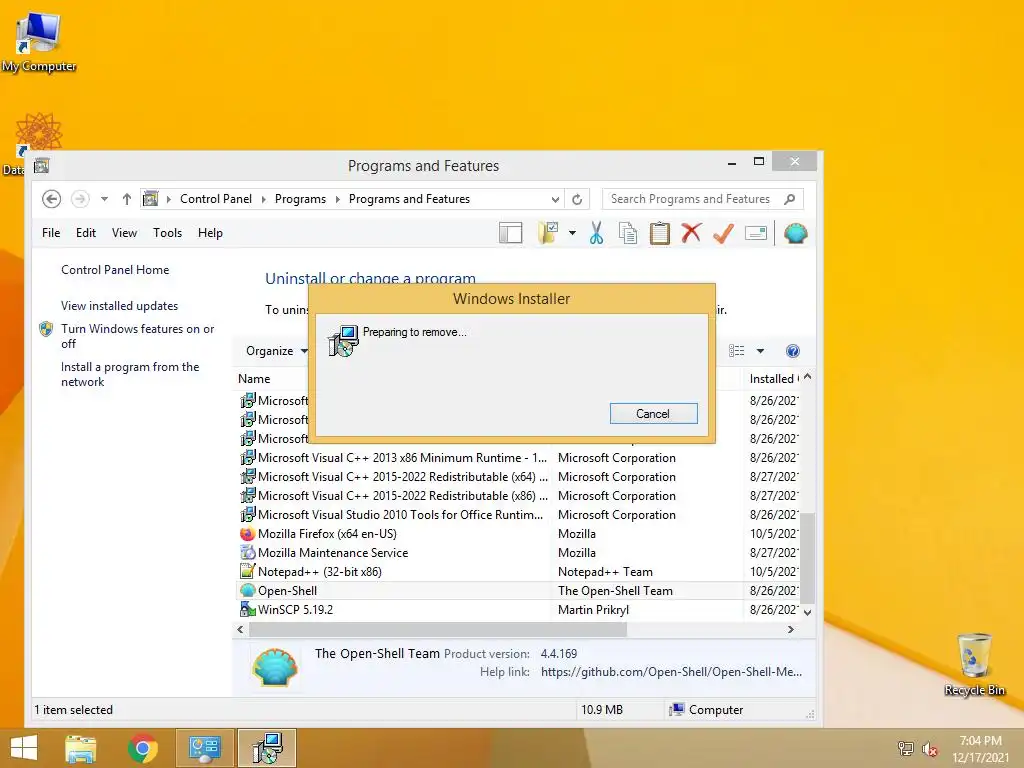Open the Tools menu
This screenshot has width=1024, height=768.
167,233
